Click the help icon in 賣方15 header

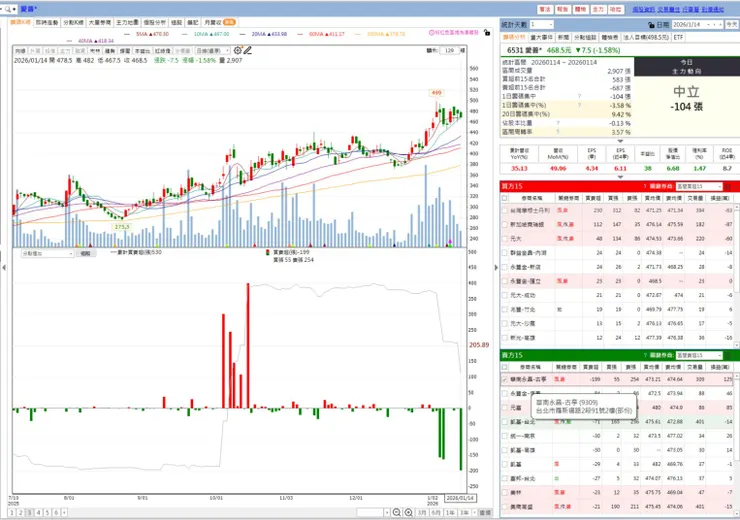point(645,355)
